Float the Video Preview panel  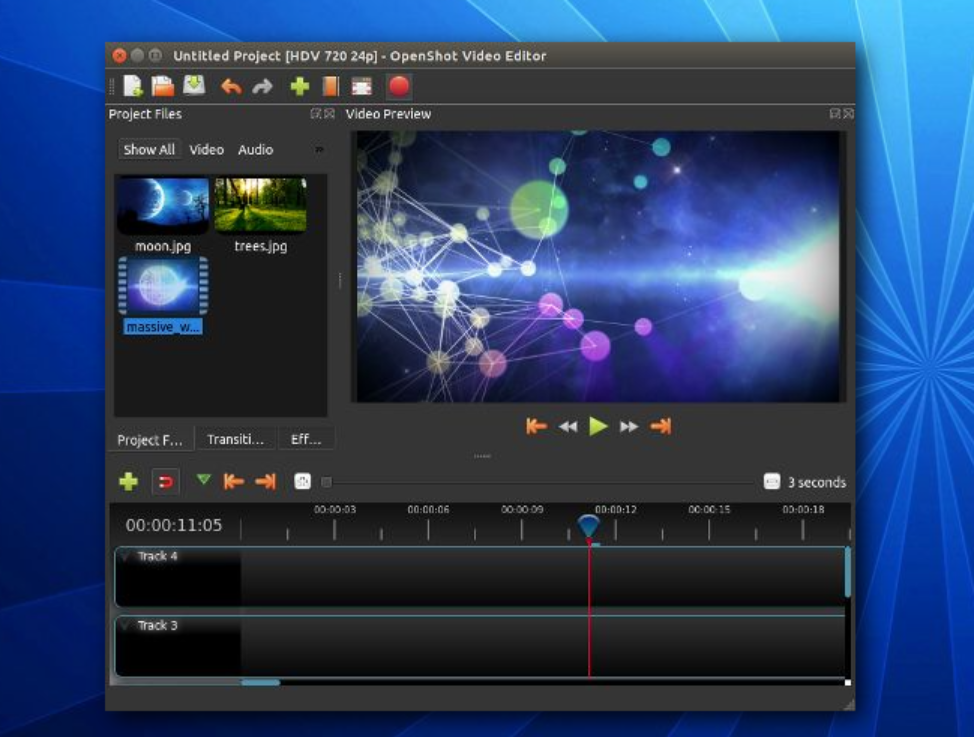point(835,114)
